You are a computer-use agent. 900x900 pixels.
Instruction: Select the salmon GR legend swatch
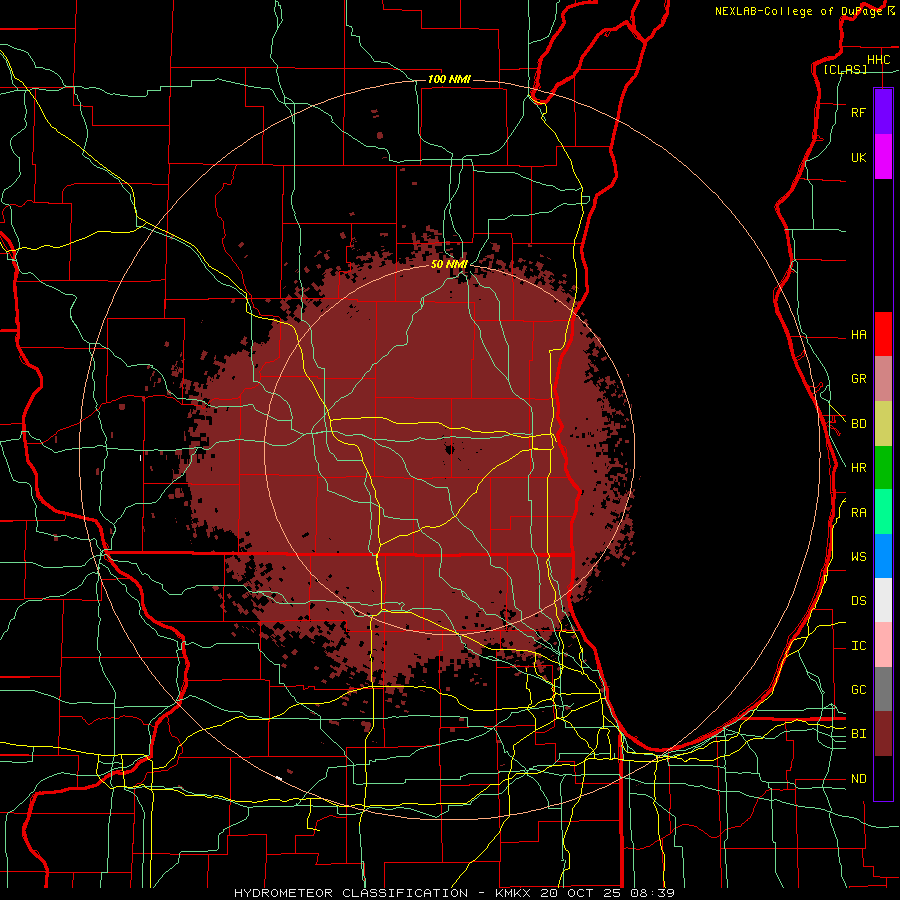pos(883,379)
